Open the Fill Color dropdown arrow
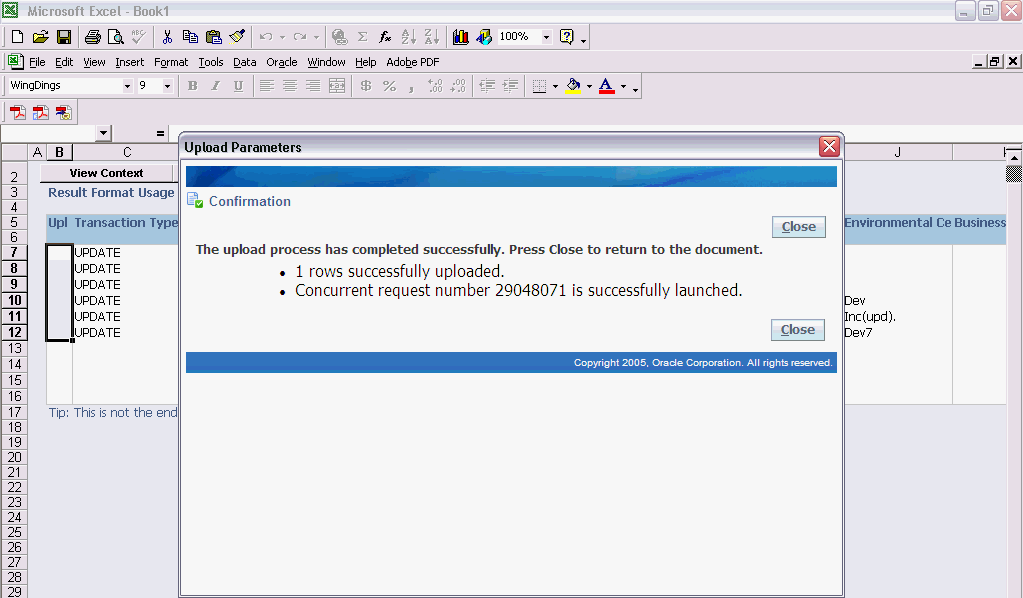 tap(589, 86)
